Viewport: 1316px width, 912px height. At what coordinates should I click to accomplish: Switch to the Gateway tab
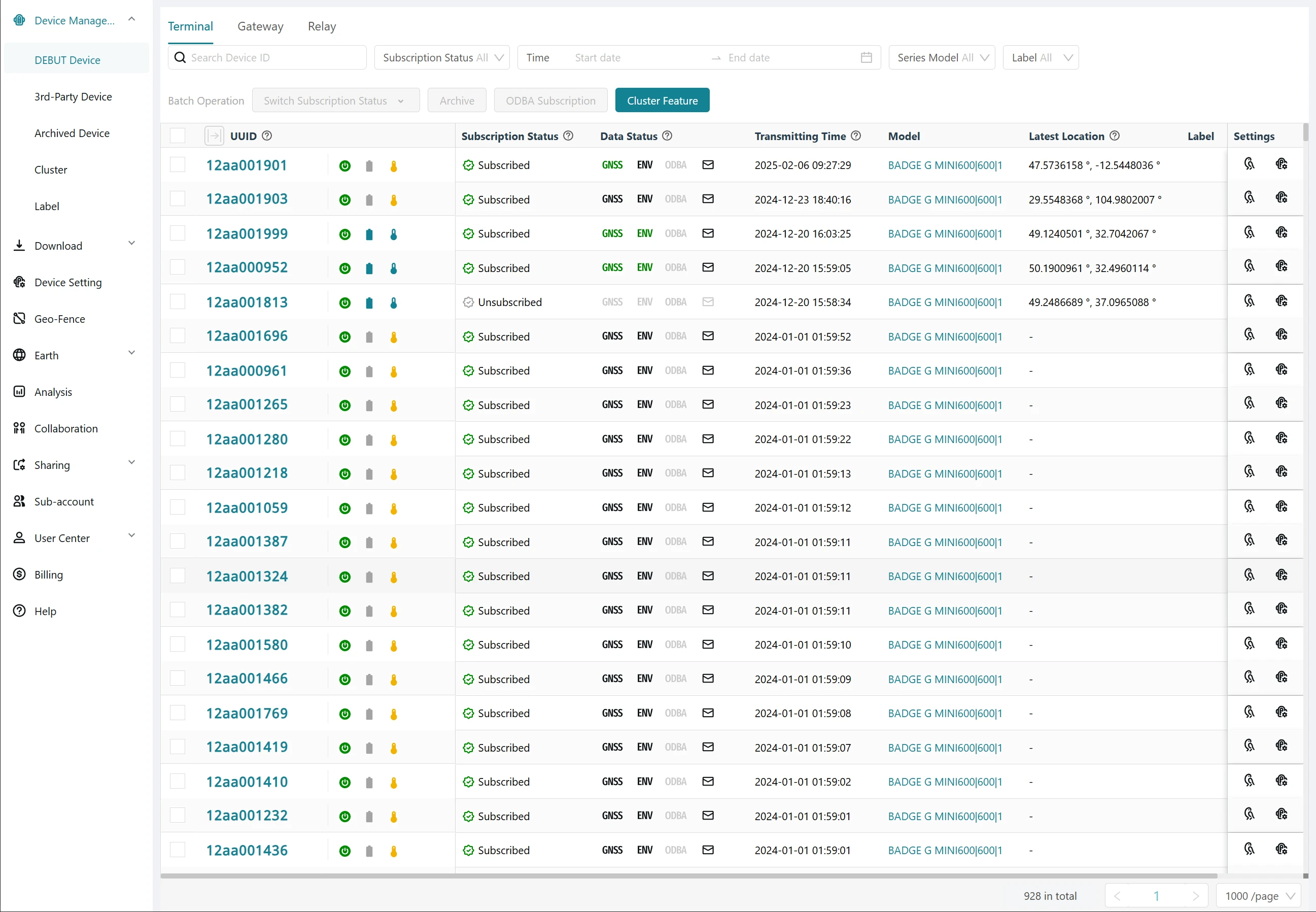(260, 26)
